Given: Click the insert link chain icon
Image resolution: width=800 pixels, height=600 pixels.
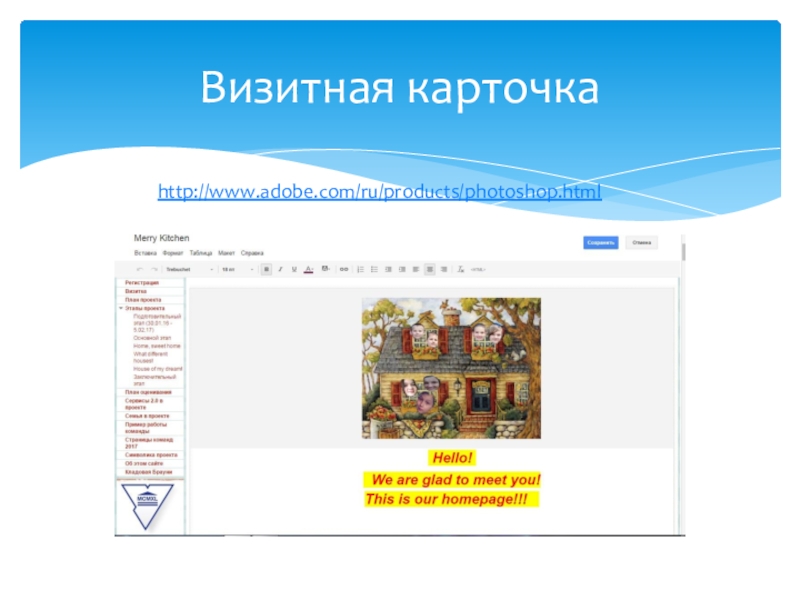Looking at the screenshot, I should point(344,269).
